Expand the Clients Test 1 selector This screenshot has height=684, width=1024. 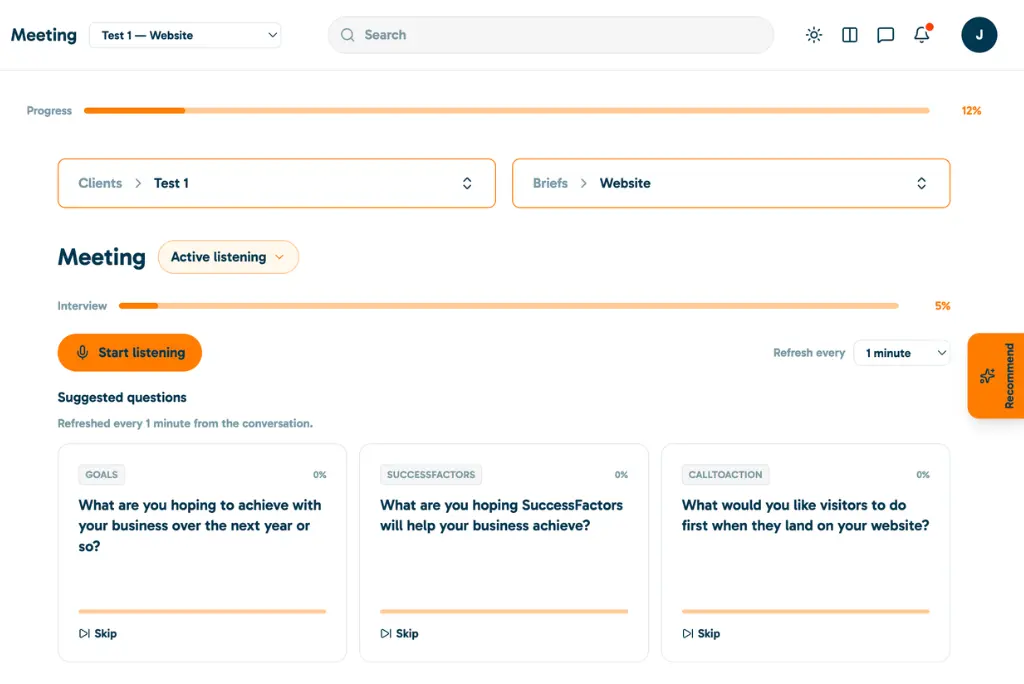coord(276,183)
